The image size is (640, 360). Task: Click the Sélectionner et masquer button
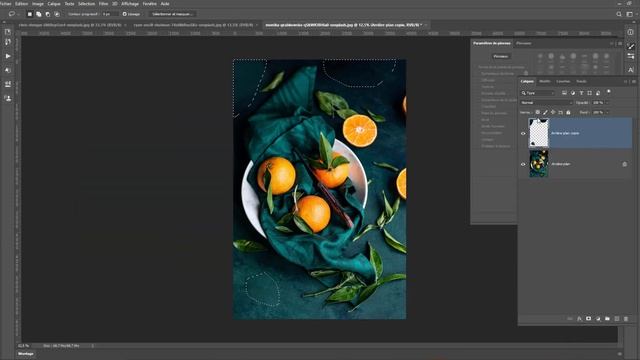coord(172,14)
